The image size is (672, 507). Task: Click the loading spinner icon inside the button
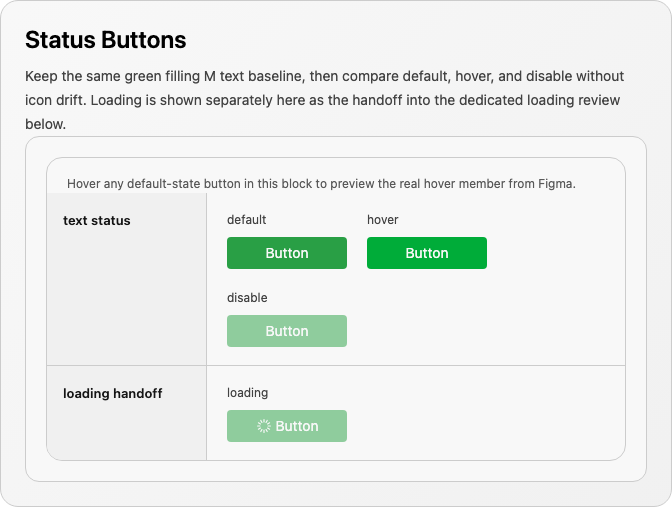[x=264, y=426]
